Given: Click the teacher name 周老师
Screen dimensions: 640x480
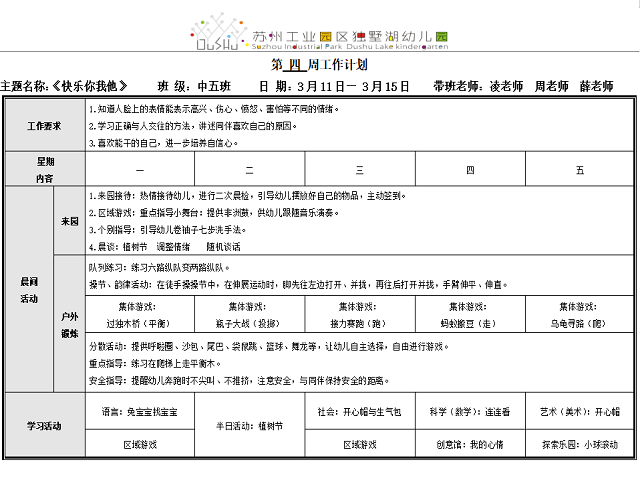Looking at the screenshot, I should point(551,86).
